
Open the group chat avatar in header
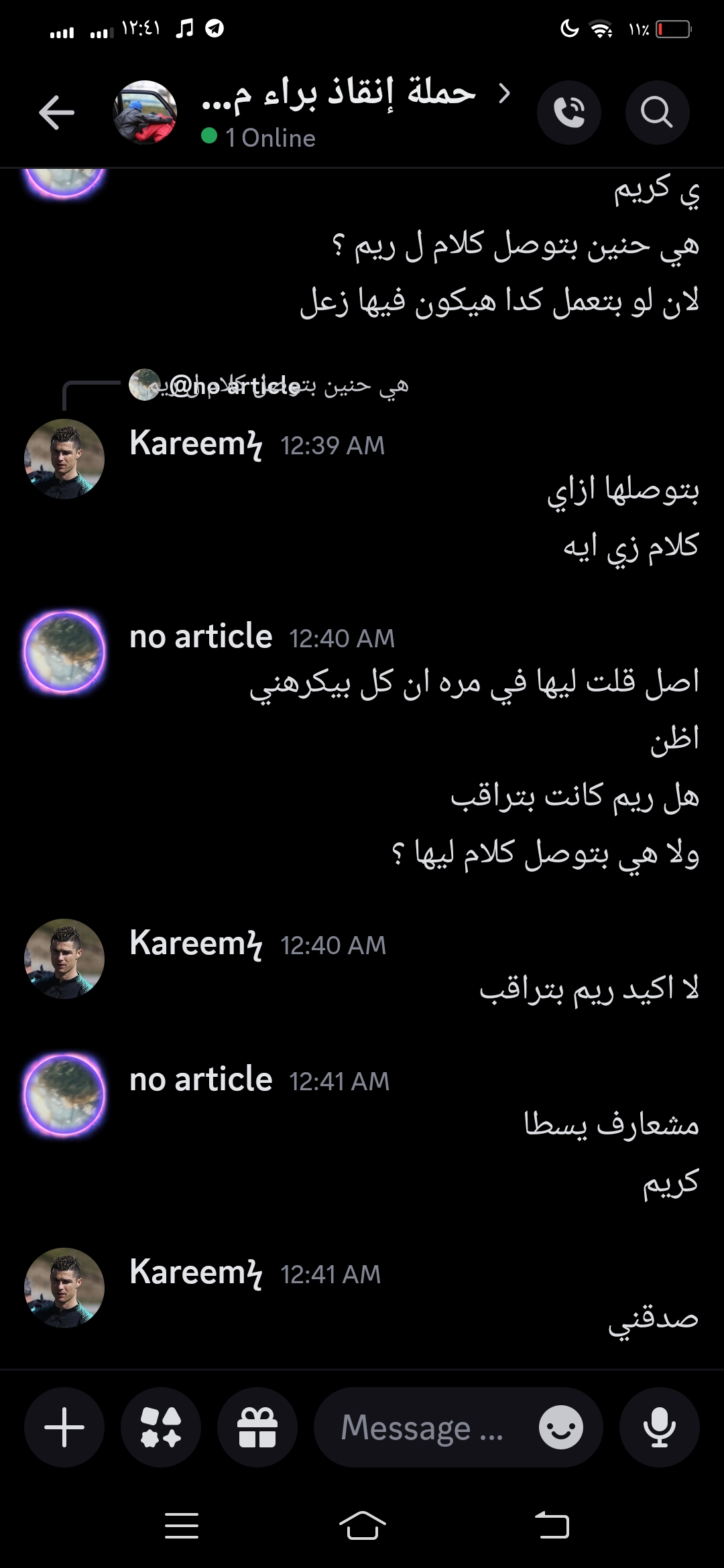(145, 112)
